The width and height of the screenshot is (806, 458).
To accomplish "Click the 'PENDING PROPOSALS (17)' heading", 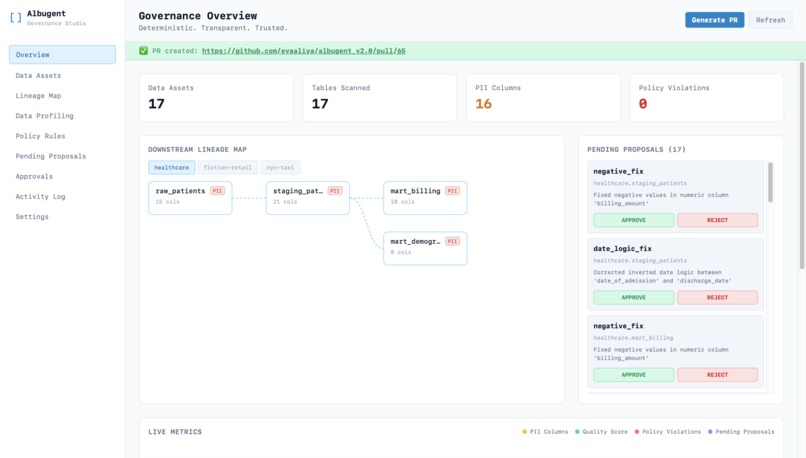I will 636,150.
